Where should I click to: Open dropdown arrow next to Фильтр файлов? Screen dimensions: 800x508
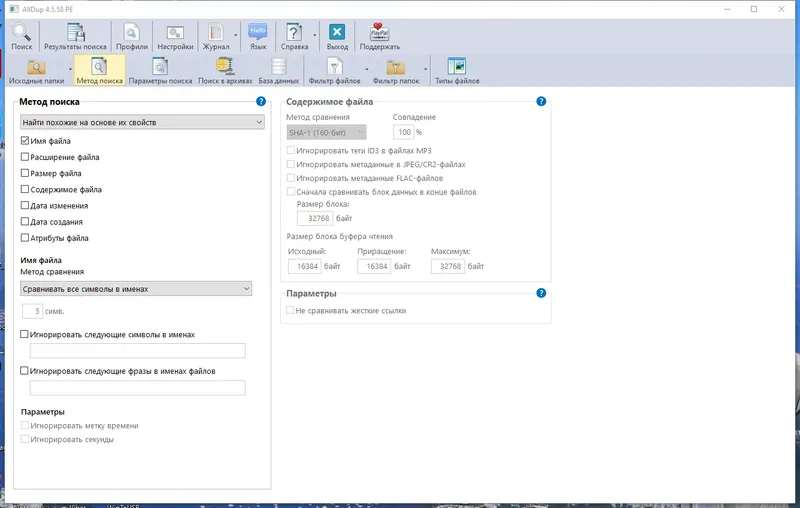[366, 69]
